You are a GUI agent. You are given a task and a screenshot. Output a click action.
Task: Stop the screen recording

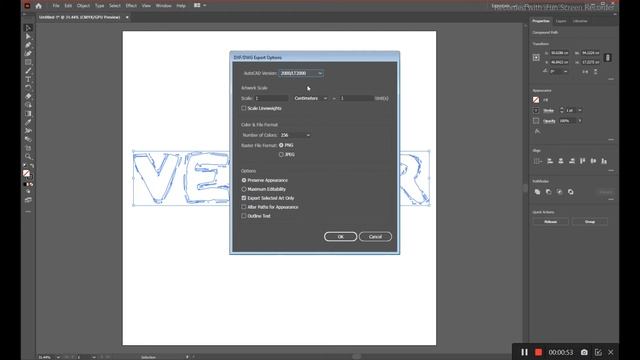pyautogui.click(x=538, y=352)
